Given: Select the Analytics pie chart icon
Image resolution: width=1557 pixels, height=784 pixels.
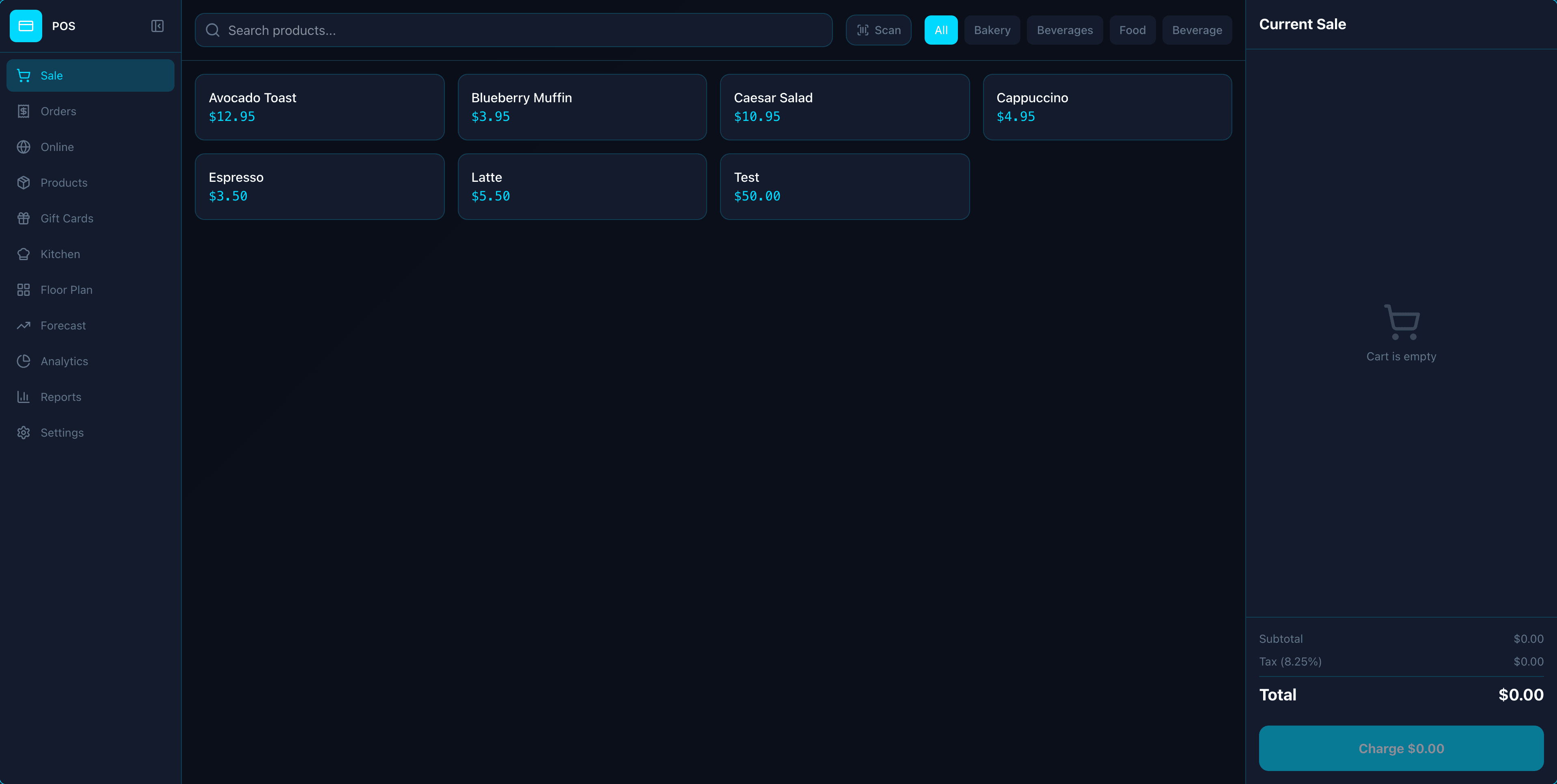Looking at the screenshot, I should click(x=24, y=361).
